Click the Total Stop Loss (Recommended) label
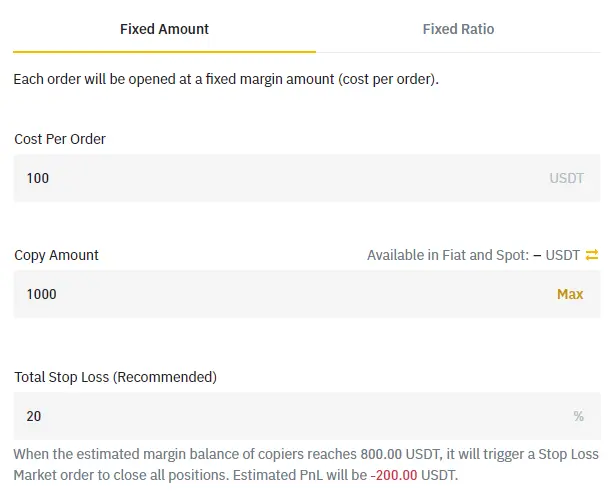614x502 pixels. [115, 377]
